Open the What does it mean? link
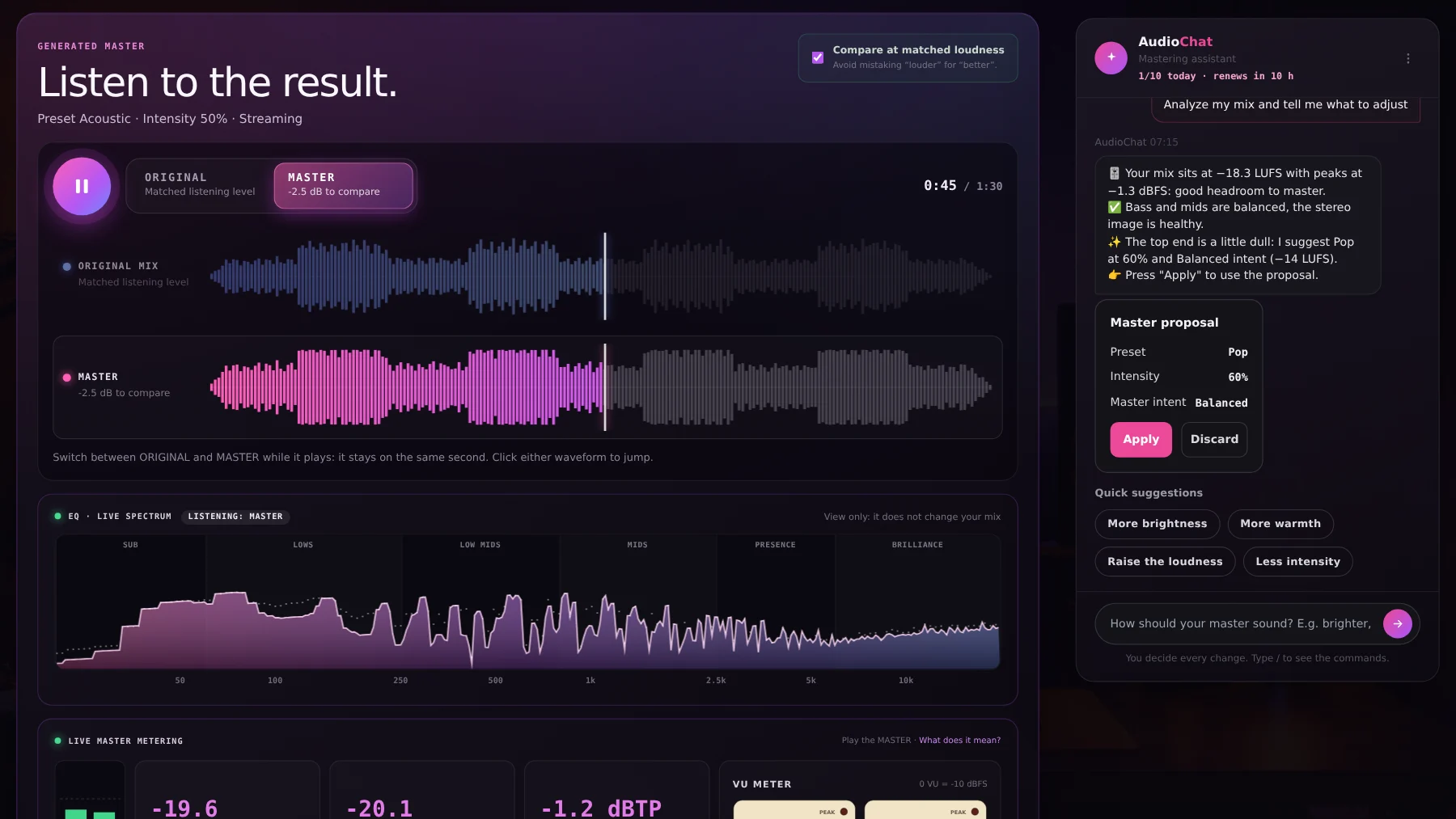 point(959,741)
